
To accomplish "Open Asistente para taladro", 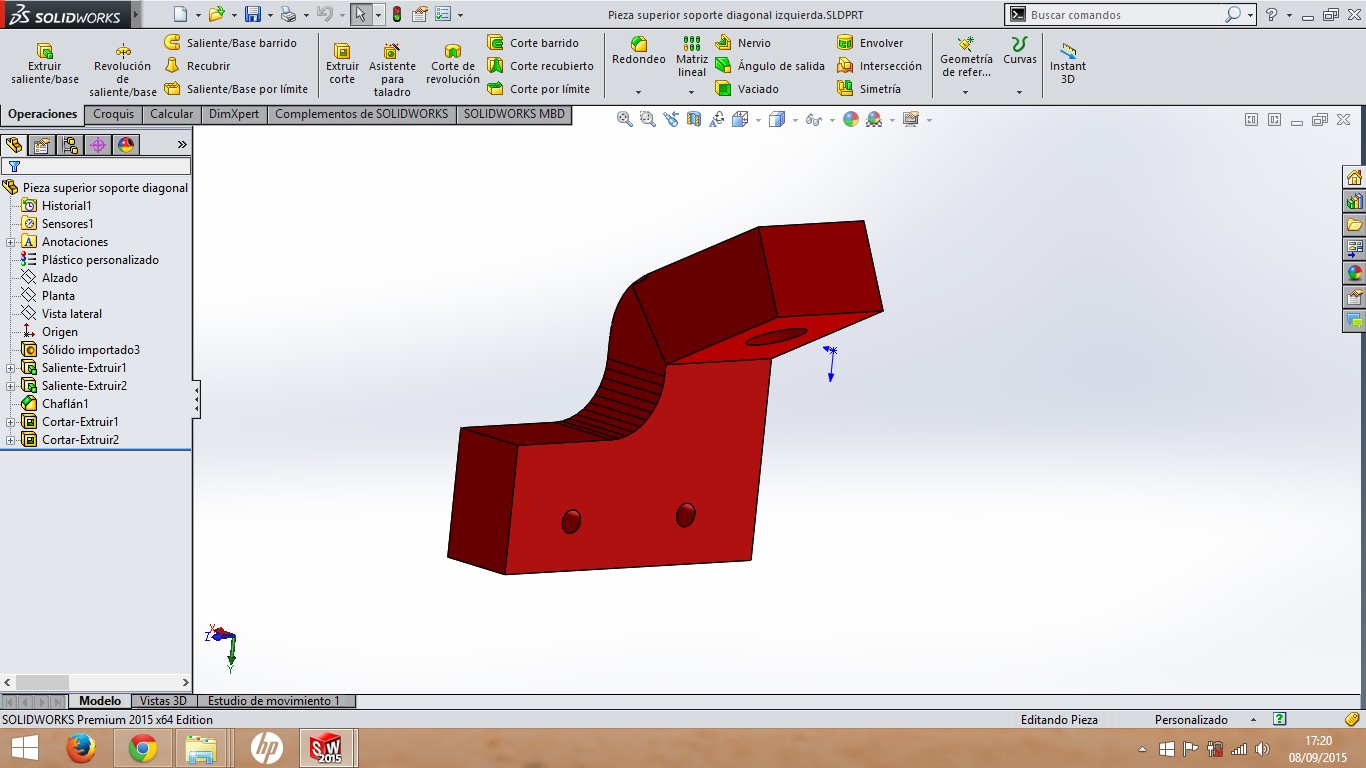I will [392, 70].
